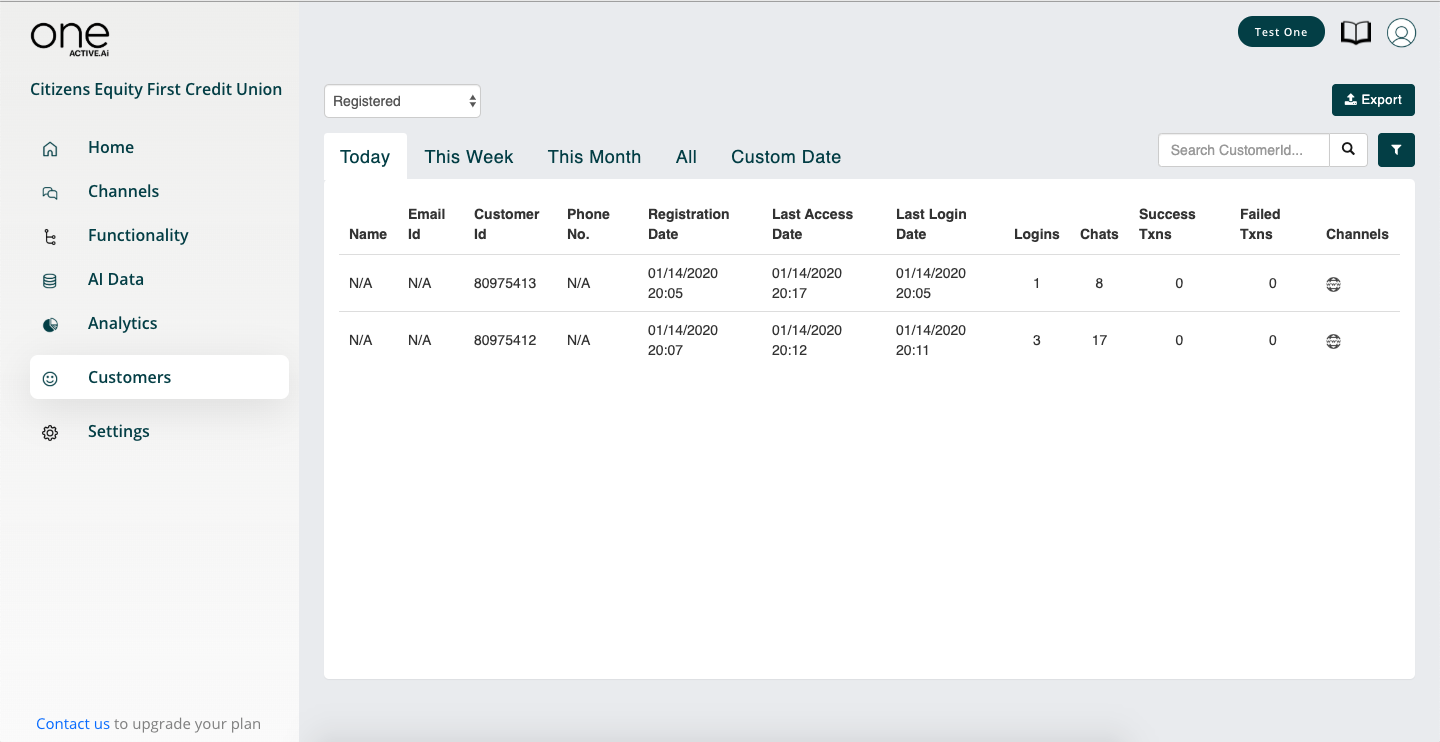Click the Contact us link
The width and height of the screenshot is (1440, 742).
click(73, 724)
